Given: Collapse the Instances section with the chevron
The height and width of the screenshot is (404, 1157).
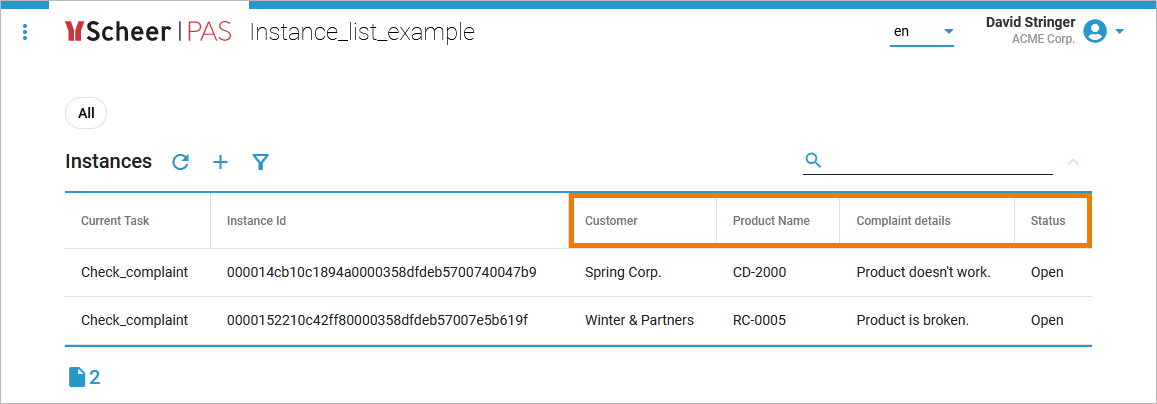Looking at the screenshot, I should coord(1073,162).
